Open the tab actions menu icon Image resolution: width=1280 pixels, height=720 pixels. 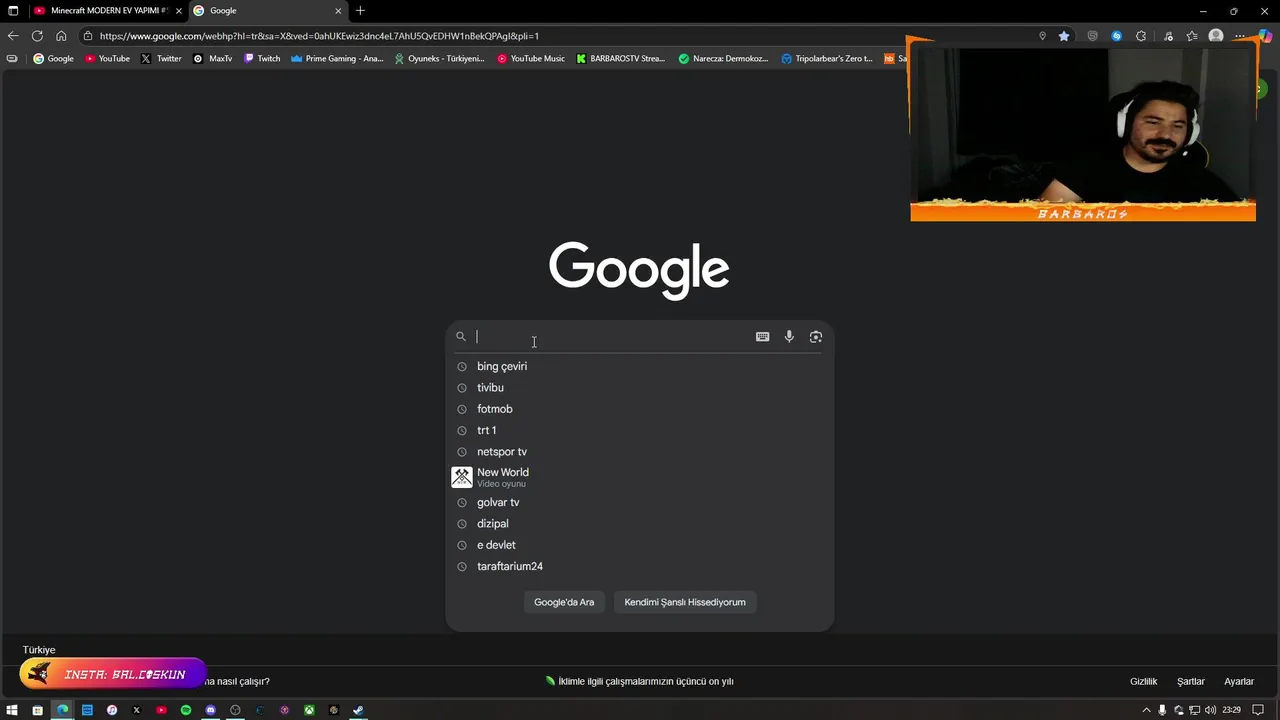click(x=13, y=11)
